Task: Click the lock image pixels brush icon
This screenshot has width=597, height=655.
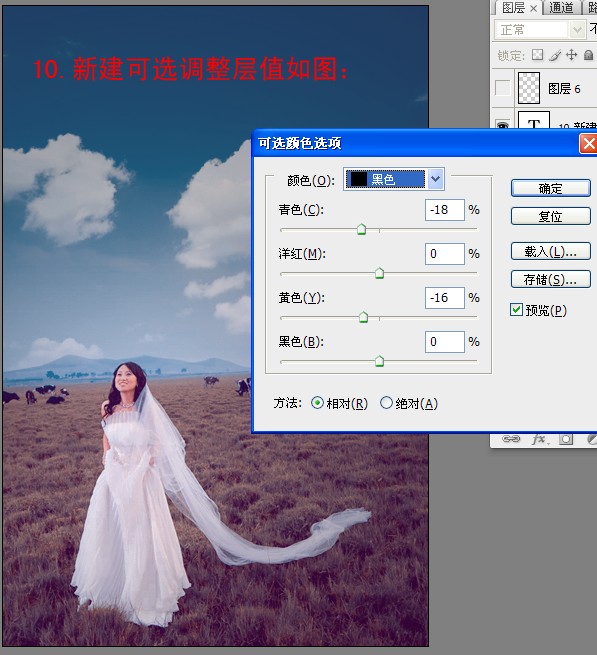Action: (x=555, y=55)
